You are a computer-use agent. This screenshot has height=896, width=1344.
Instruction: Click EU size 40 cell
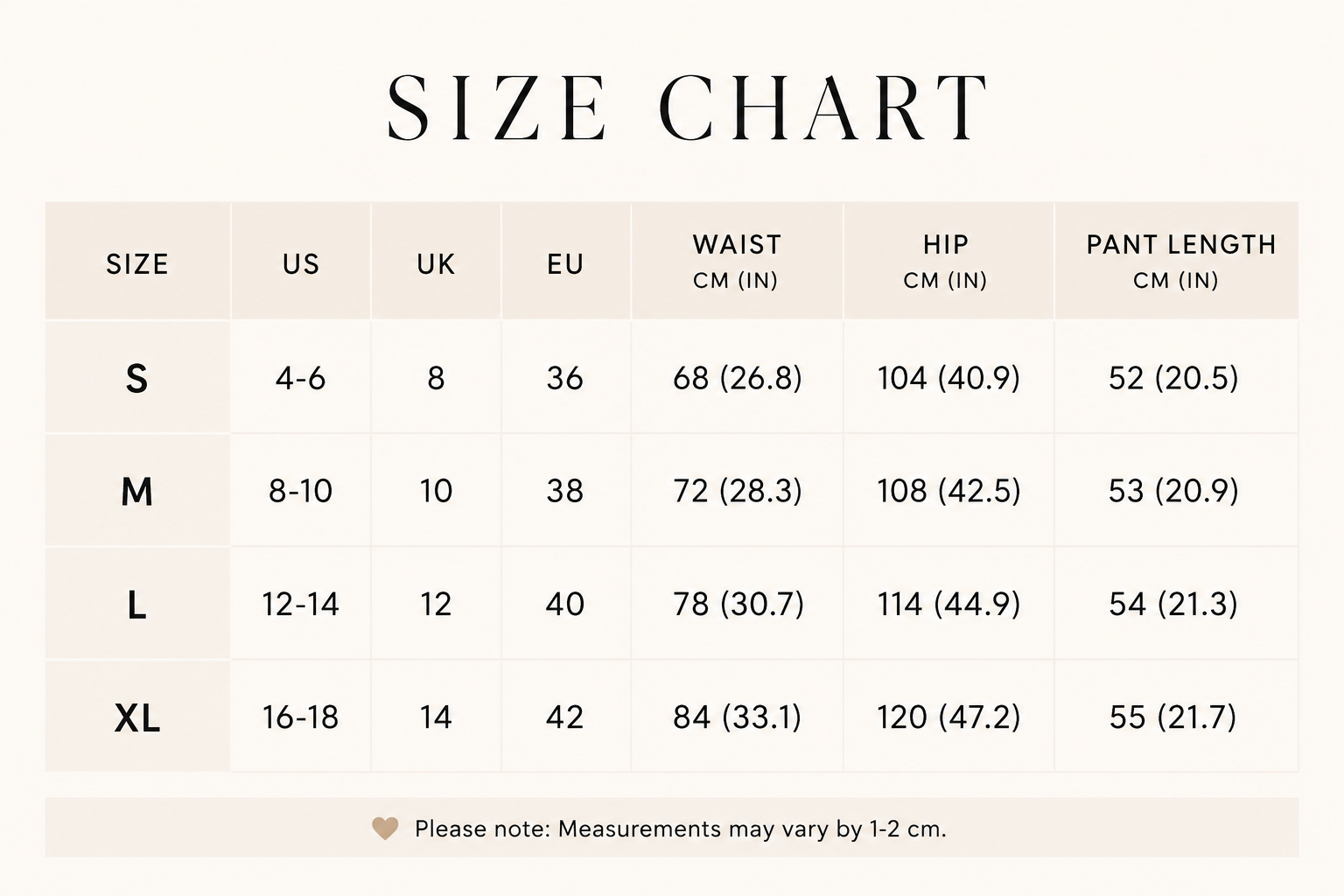(x=564, y=604)
